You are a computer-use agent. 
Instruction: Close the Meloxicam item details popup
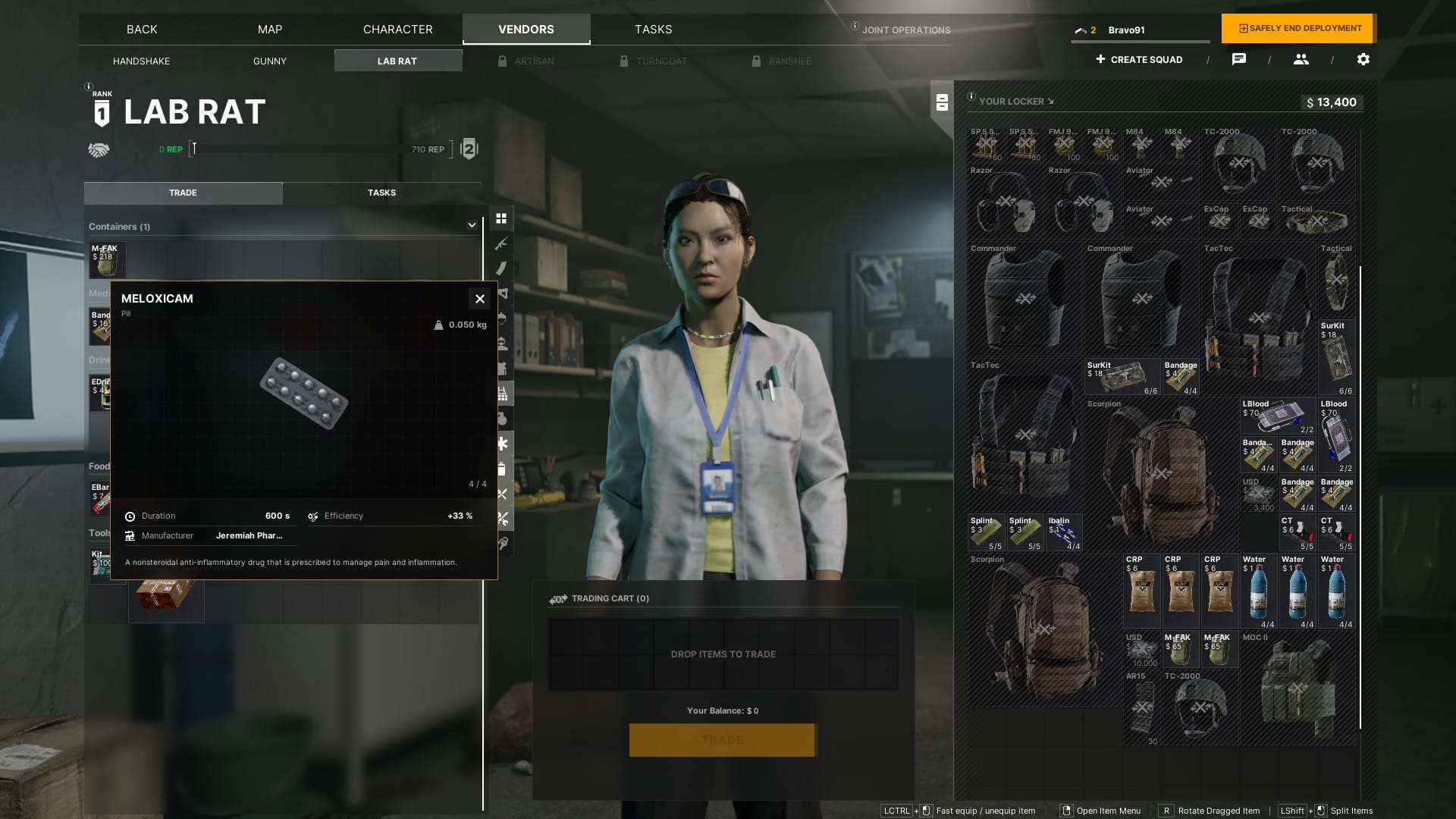tap(480, 299)
